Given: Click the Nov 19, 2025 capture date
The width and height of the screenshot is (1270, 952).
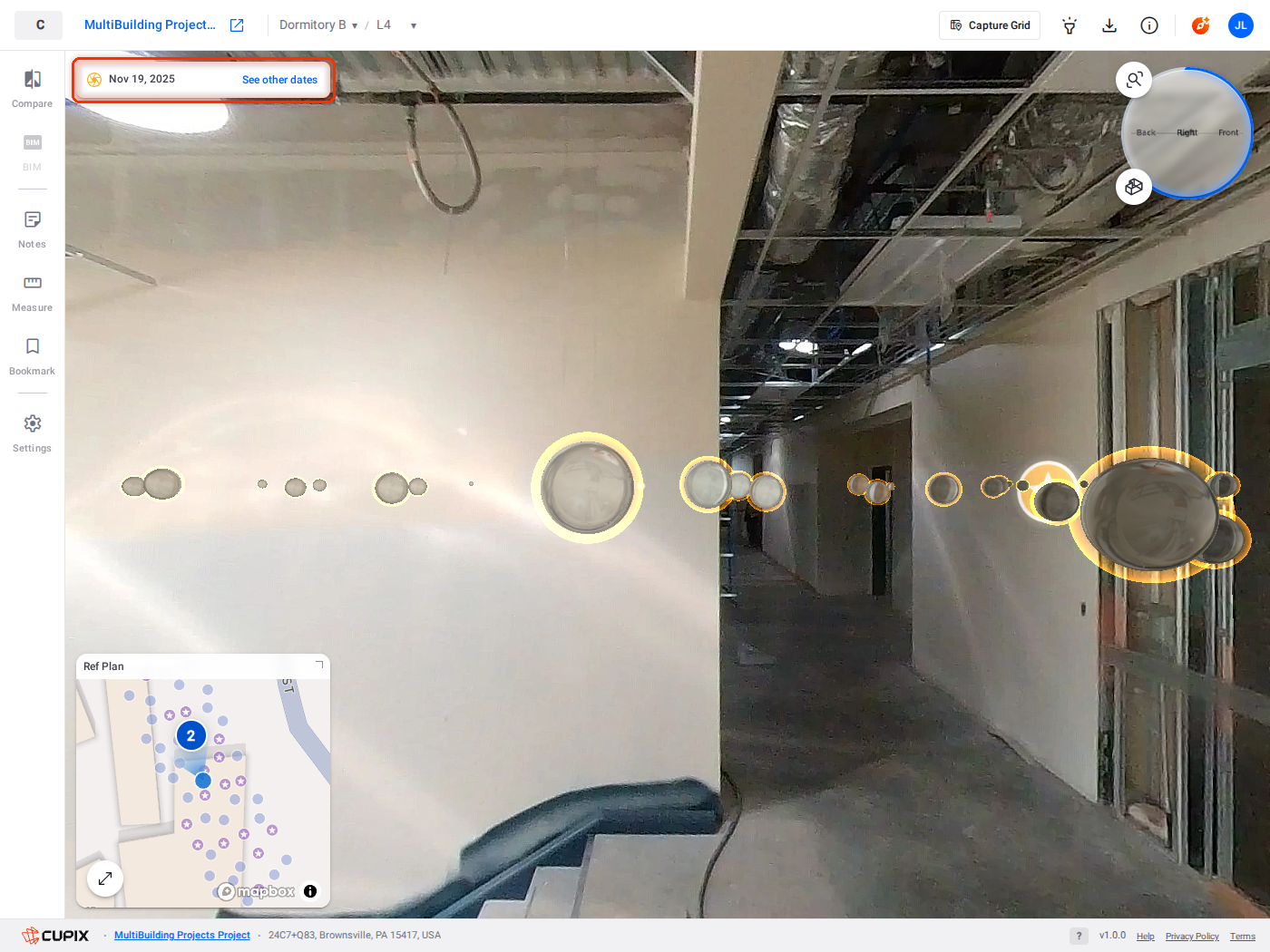Looking at the screenshot, I should coord(142,79).
